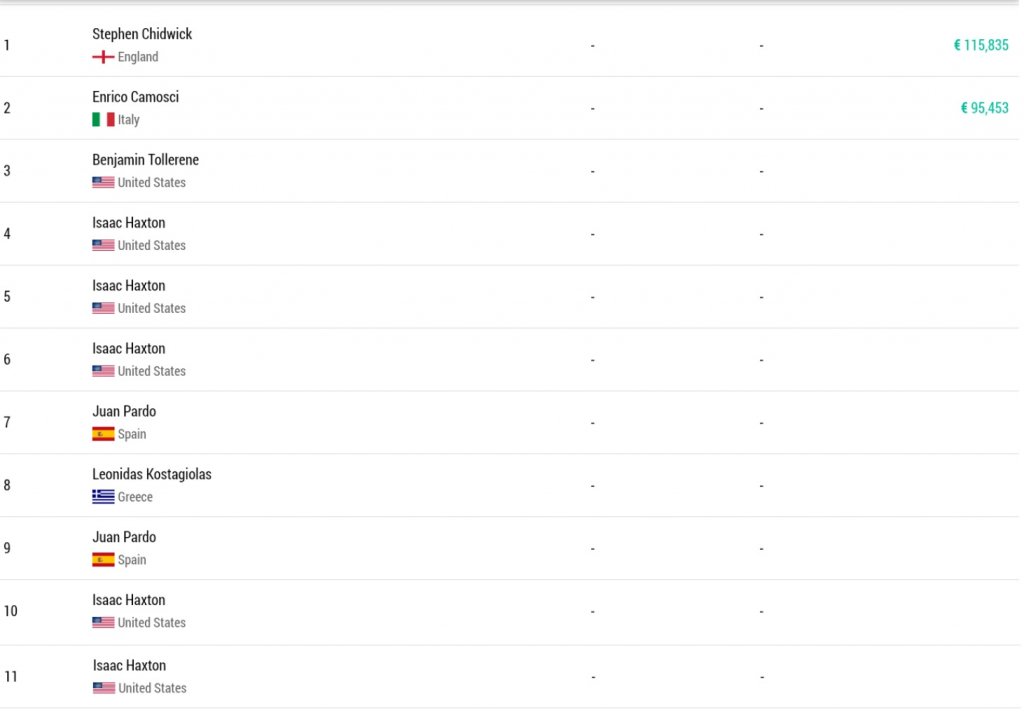Viewport: 1024px width, 717px height.
Task: Click the US flag in row 4
Action: point(103,245)
